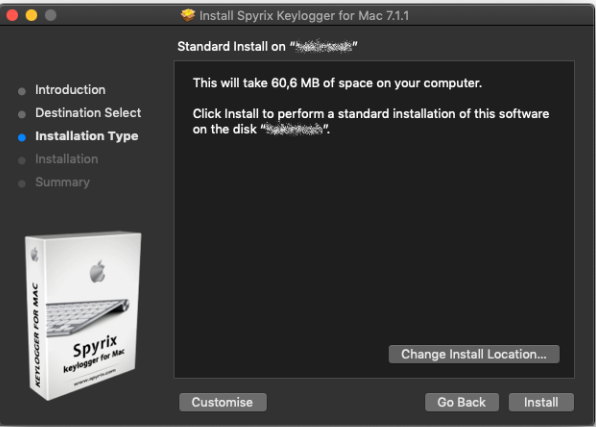Click the "Standard Install on" heading
The width and height of the screenshot is (596, 427).
click(x=267, y=46)
